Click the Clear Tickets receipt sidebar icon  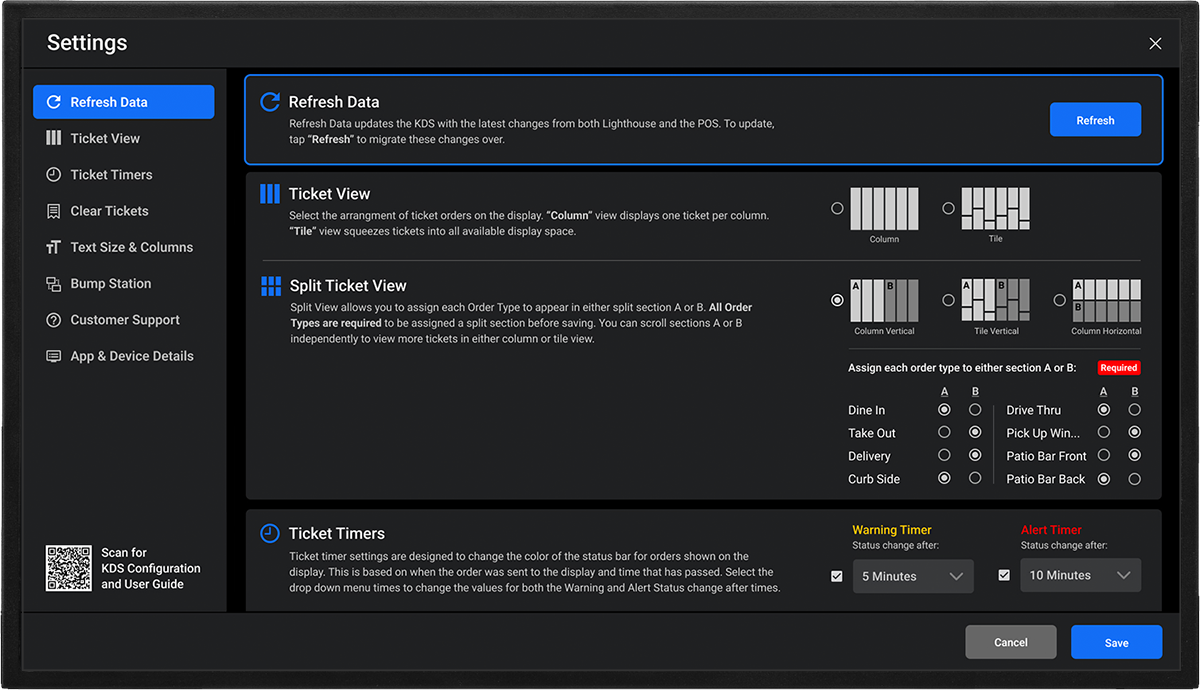click(54, 211)
